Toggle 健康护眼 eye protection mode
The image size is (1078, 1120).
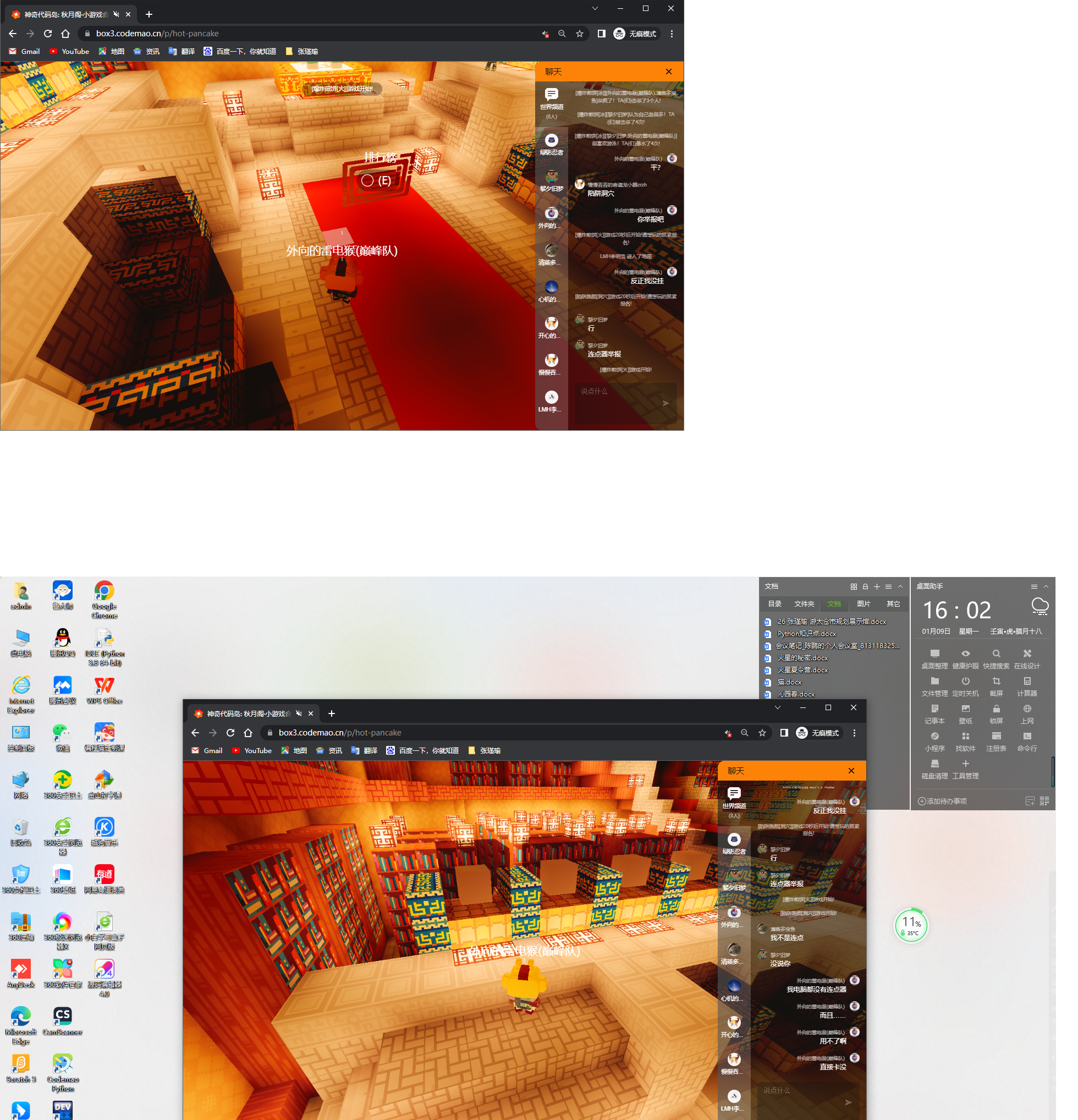point(965,658)
